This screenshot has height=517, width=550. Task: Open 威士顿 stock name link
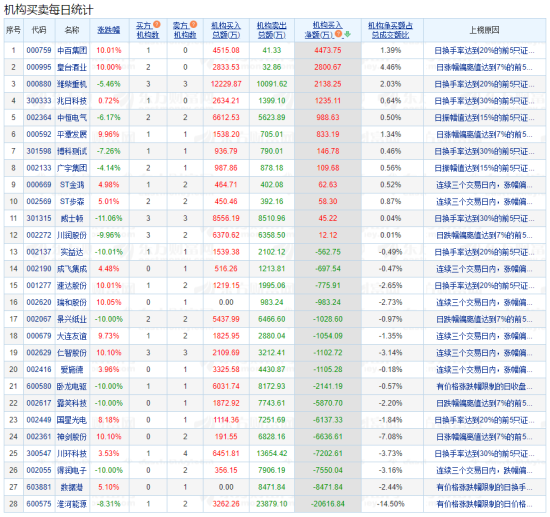[72, 219]
